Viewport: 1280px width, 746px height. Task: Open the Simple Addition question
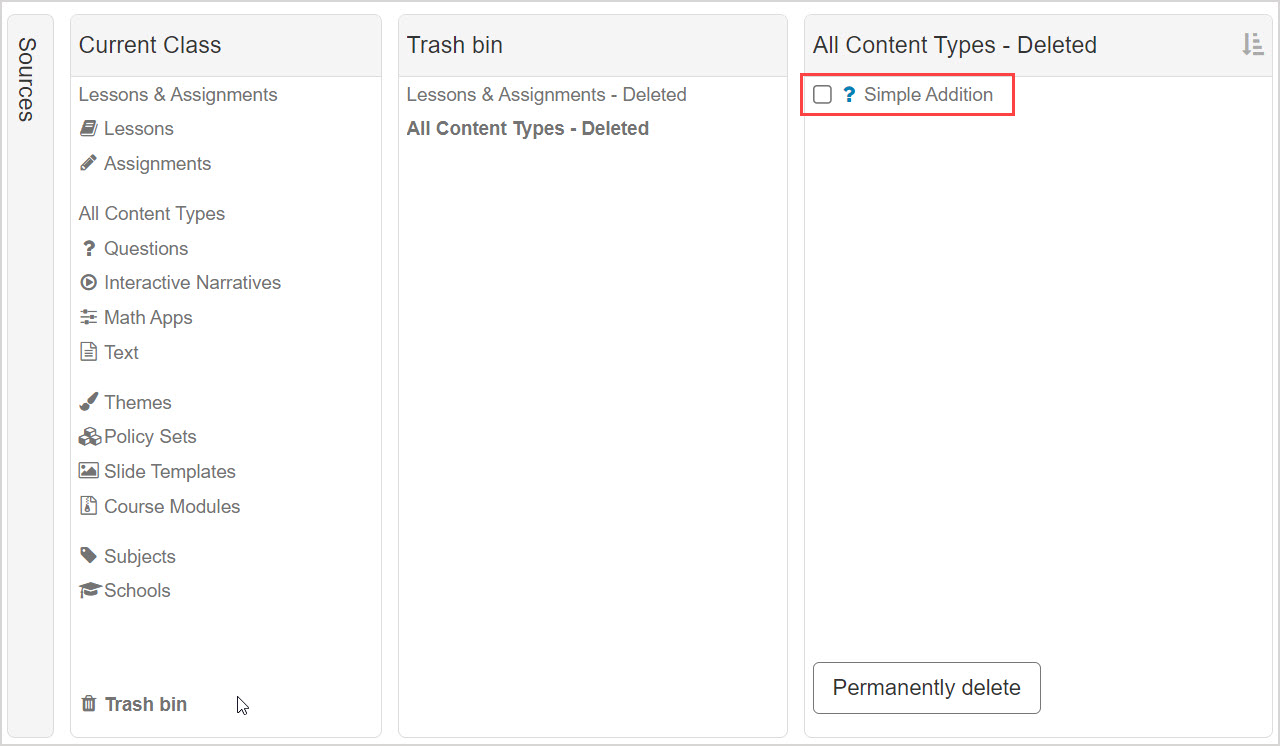pos(928,95)
